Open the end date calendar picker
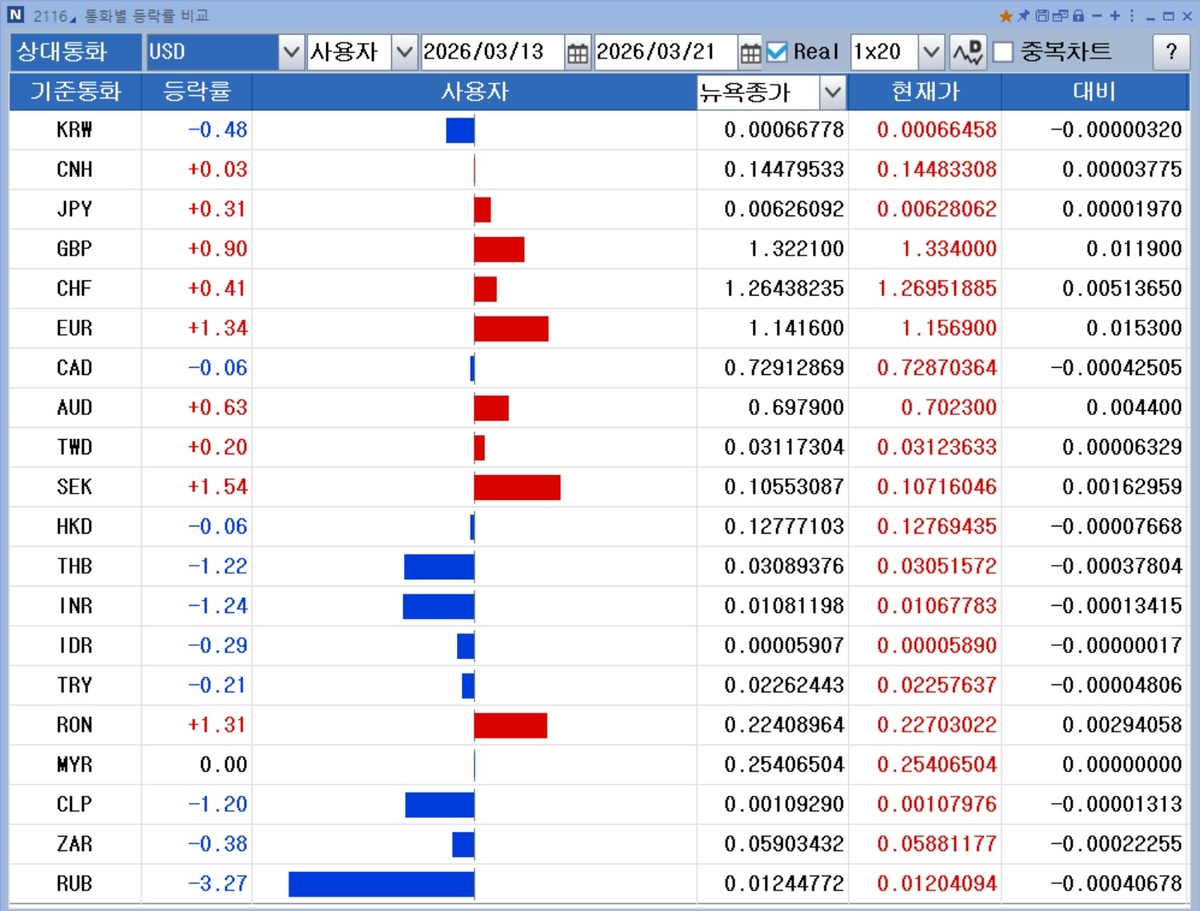 pos(750,53)
